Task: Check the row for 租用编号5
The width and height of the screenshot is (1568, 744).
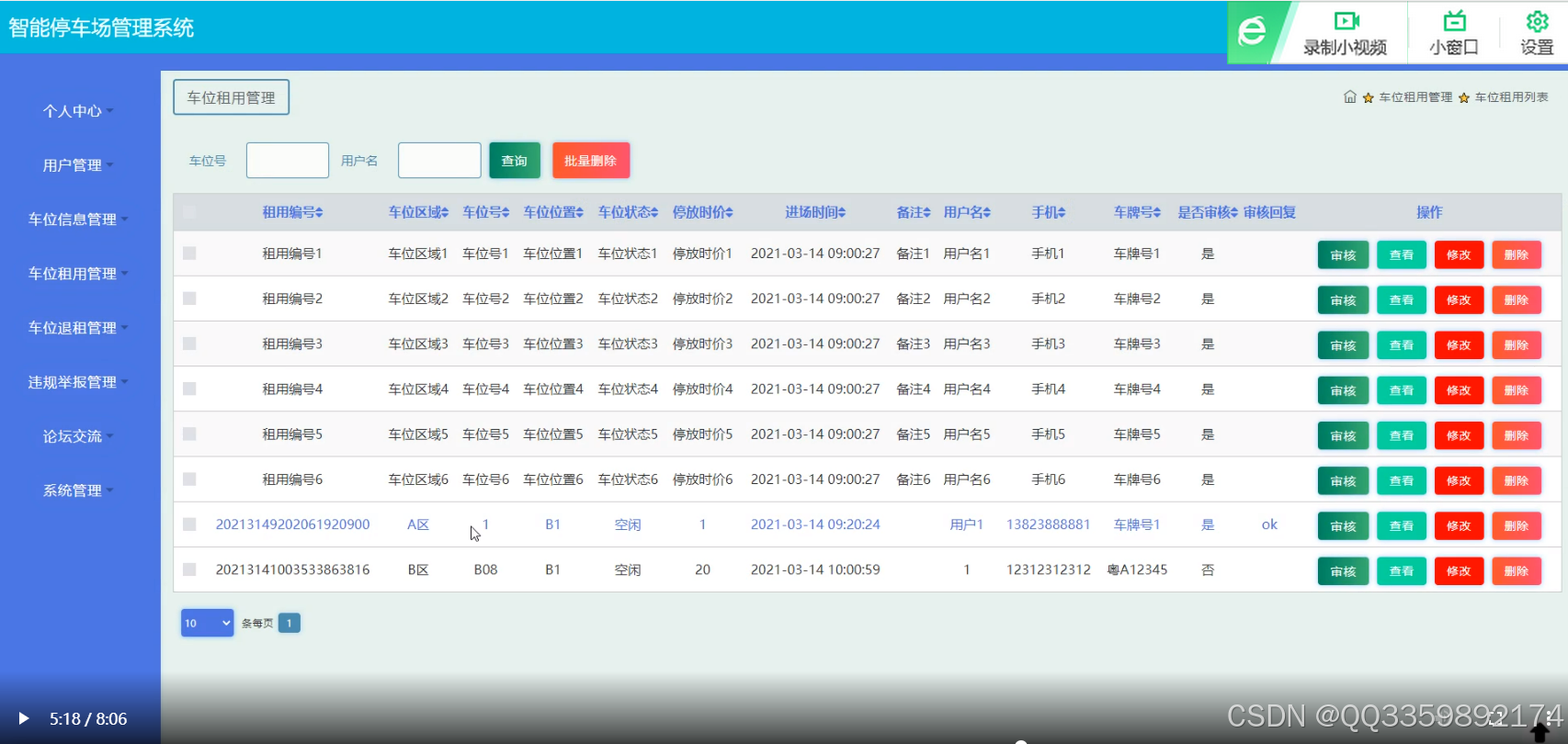Action: pos(189,434)
